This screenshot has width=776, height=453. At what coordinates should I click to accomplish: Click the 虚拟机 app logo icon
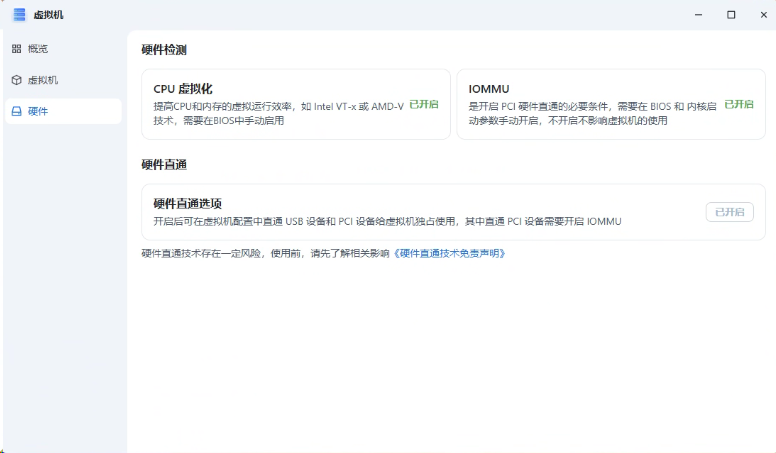click(19, 15)
